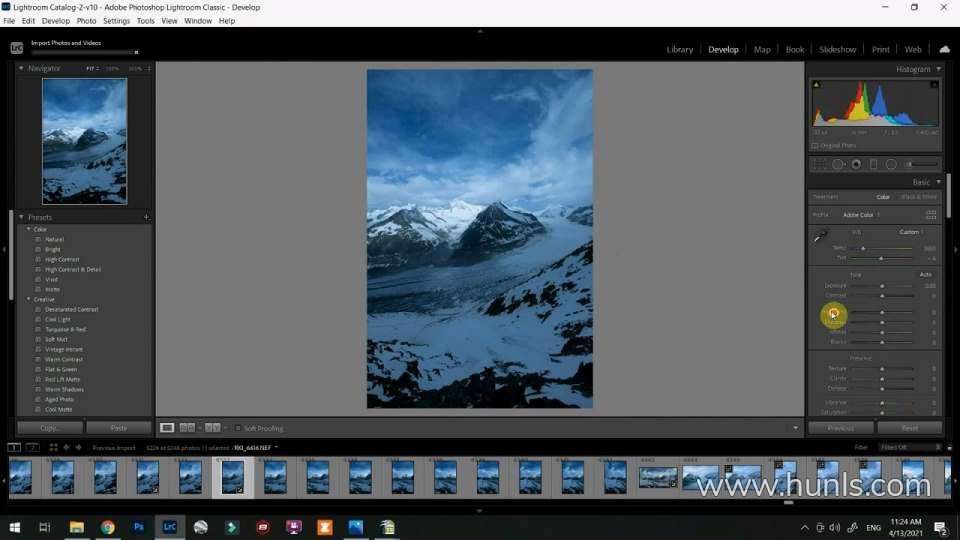This screenshot has height=540, width=960.
Task: Open the filmstrip filename source dropdown
Action: (276, 447)
